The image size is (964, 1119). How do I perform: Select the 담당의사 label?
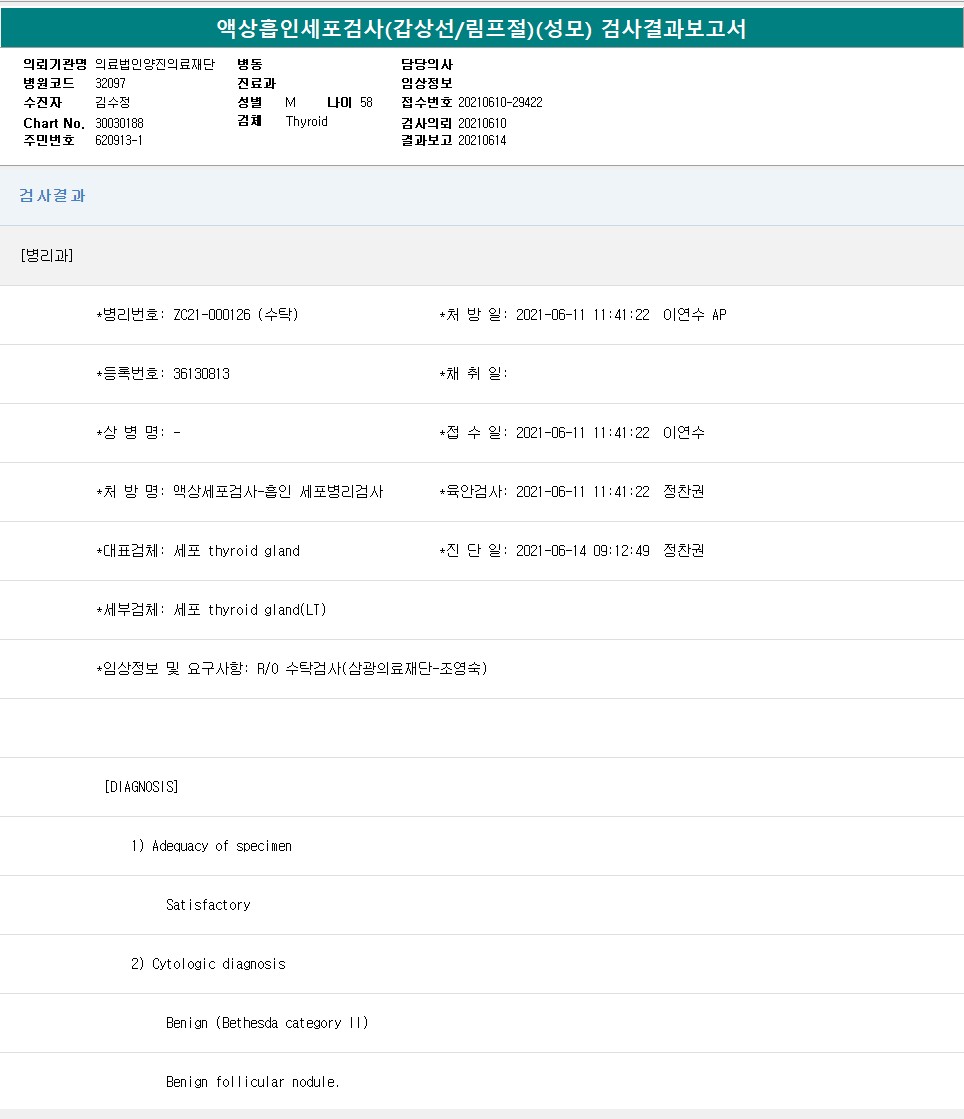click(x=427, y=64)
